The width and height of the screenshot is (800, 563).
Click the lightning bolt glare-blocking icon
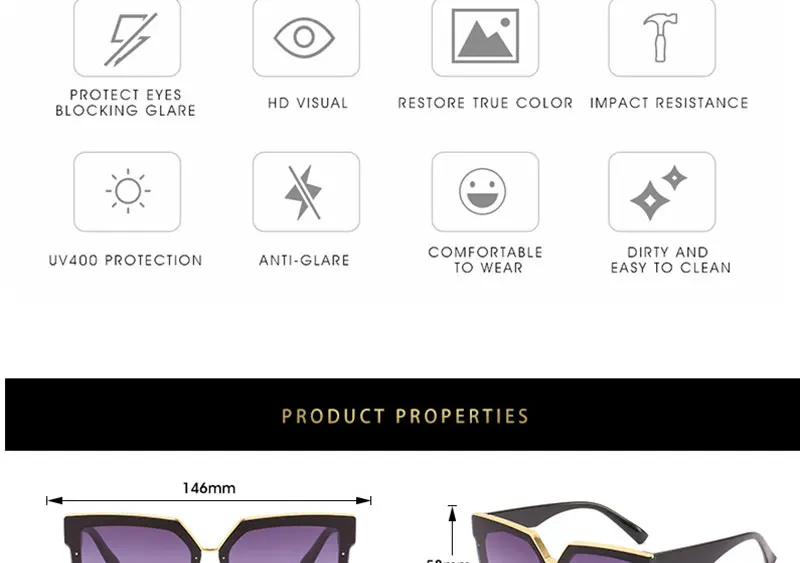127,38
